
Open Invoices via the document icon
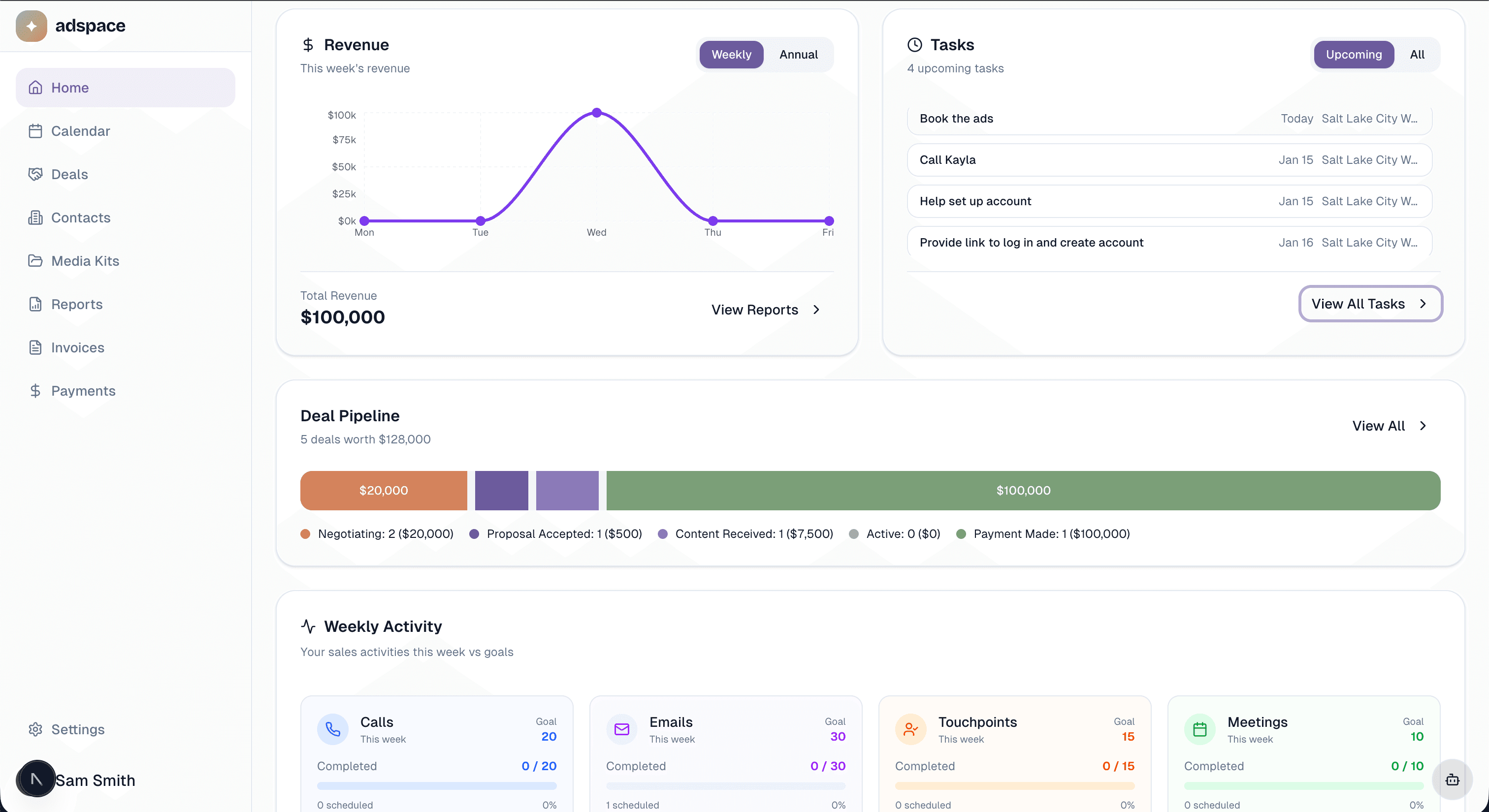pyautogui.click(x=35, y=347)
